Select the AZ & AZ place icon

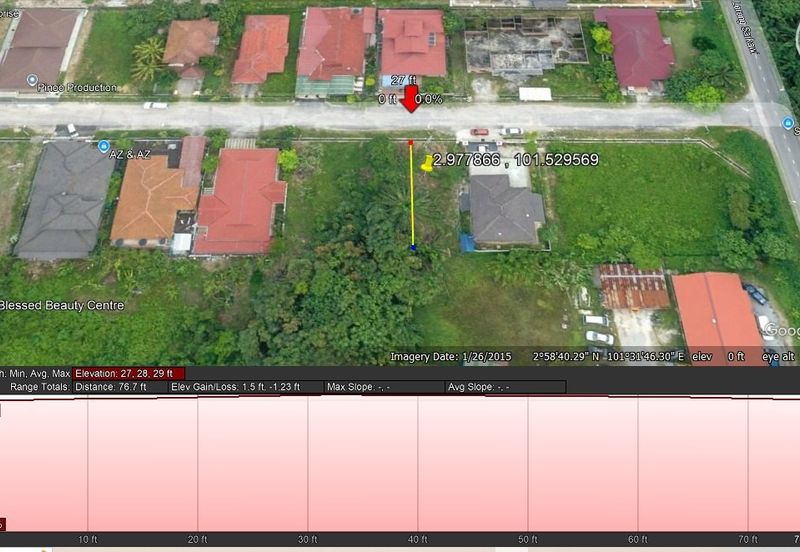click(104, 147)
